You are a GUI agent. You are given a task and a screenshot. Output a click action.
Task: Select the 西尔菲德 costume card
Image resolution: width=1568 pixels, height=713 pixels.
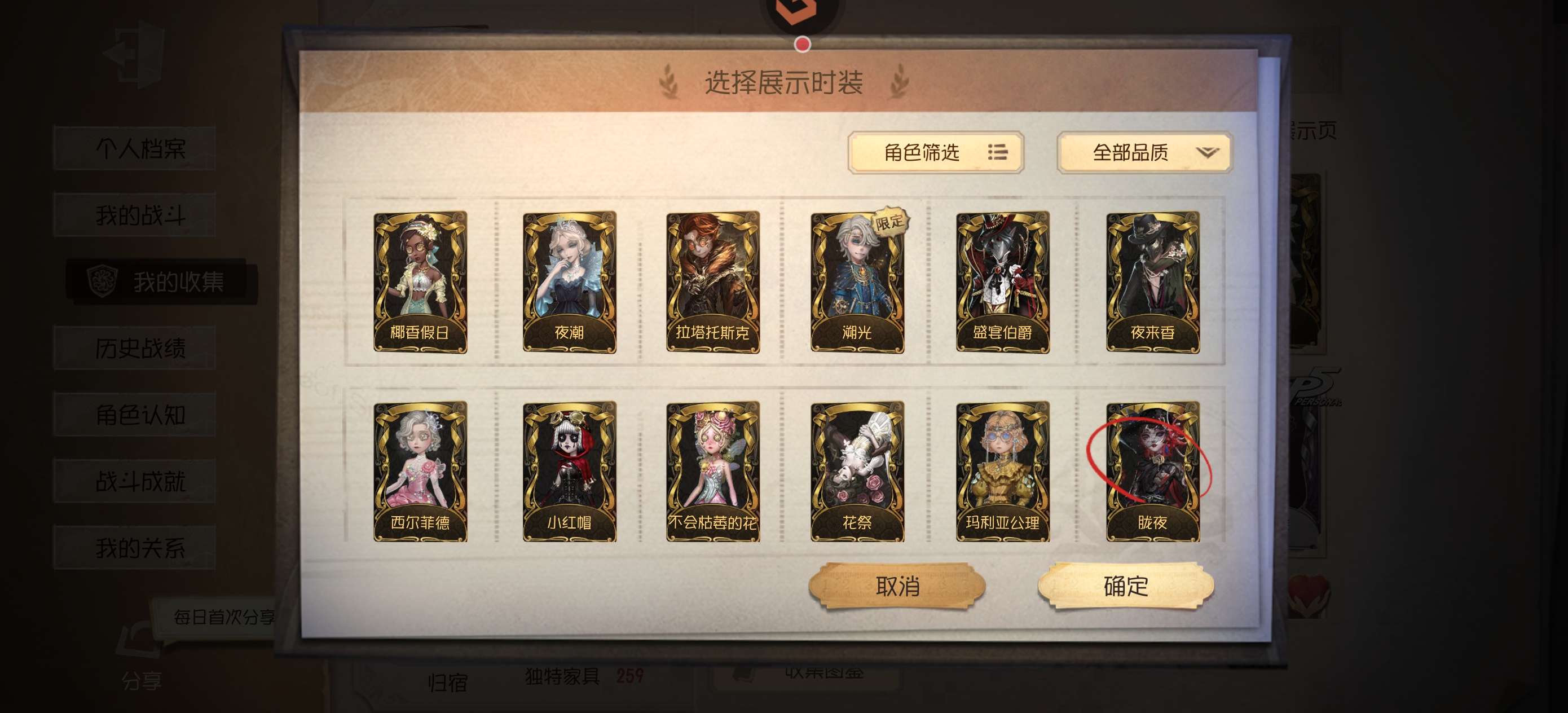tap(420, 471)
